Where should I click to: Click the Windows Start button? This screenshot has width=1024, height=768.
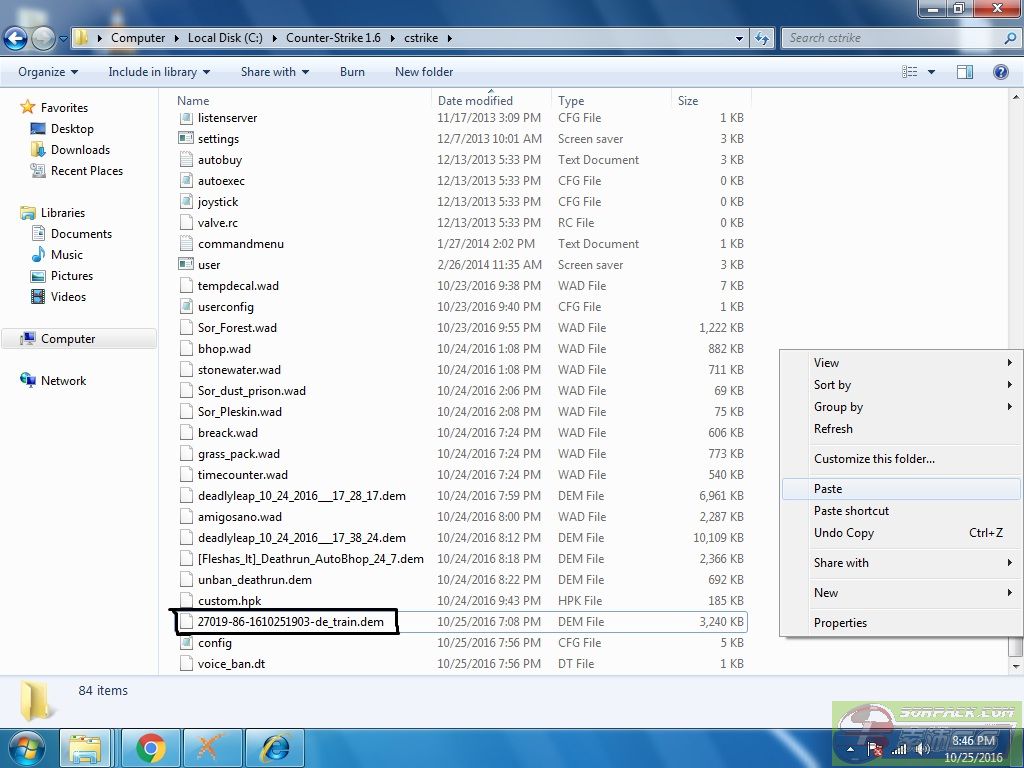point(27,748)
